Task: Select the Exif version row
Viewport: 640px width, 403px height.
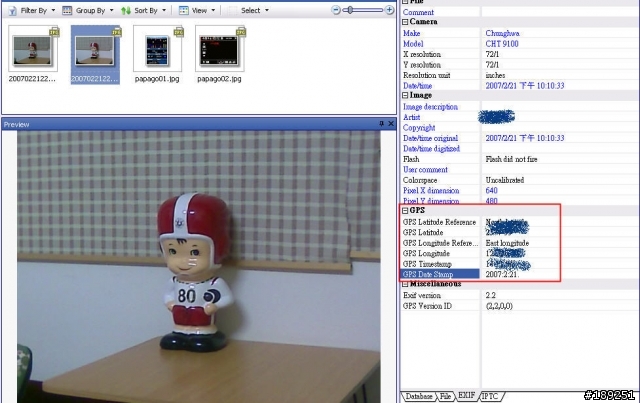Action: coord(519,296)
